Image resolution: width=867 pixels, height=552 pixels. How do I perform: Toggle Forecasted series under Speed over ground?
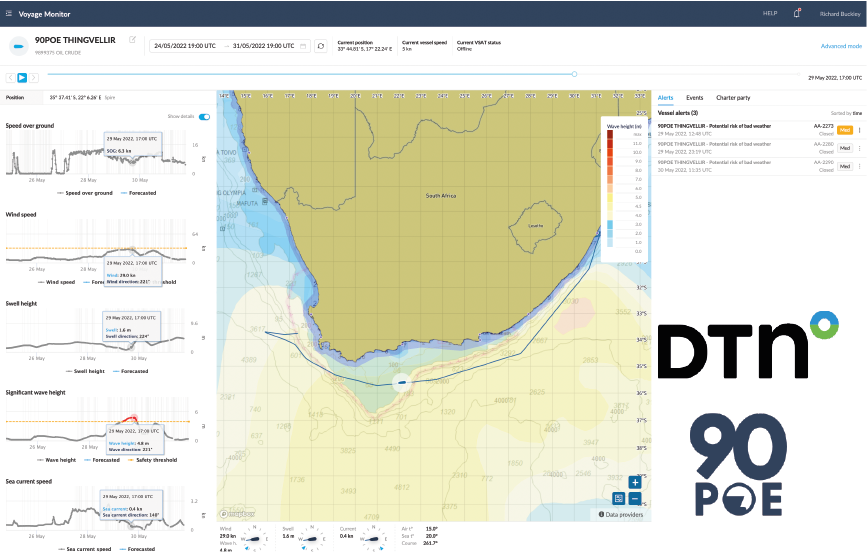tap(138, 193)
